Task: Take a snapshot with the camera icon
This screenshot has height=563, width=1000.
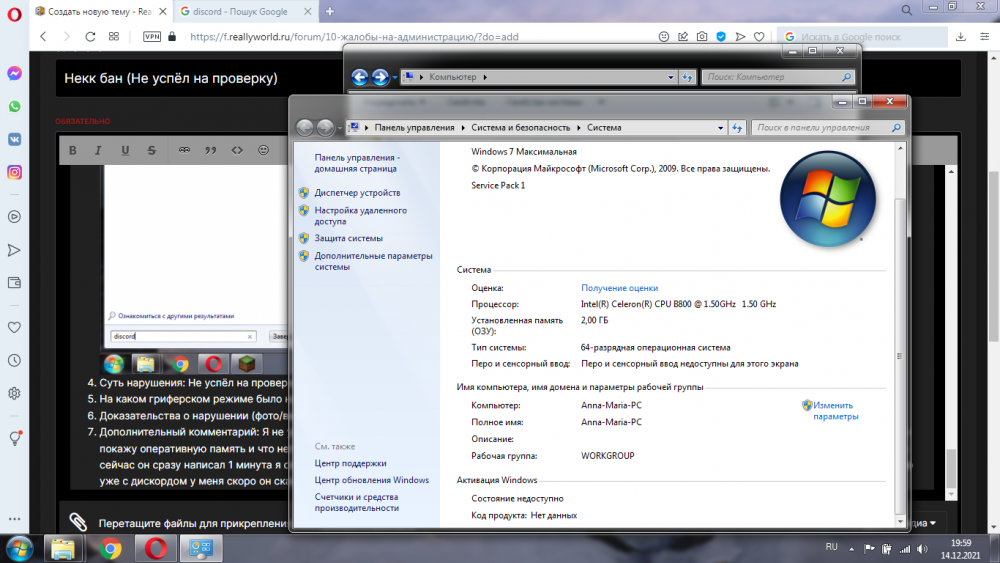Action: pyautogui.click(x=702, y=37)
